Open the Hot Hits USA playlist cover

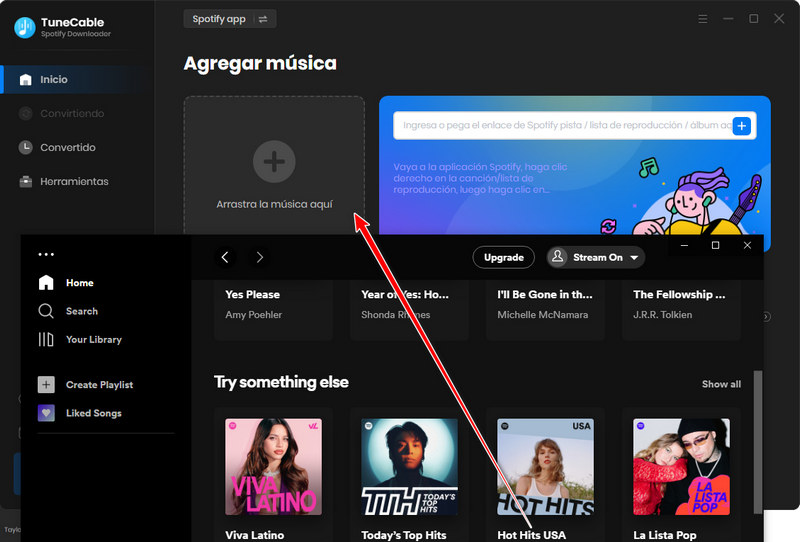(x=545, y=466)
